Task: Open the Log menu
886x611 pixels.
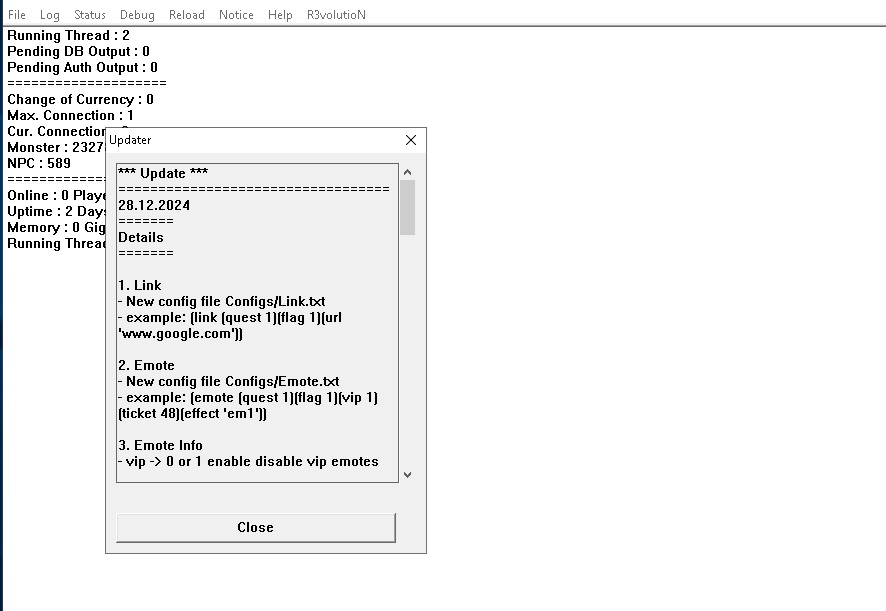Action: 50,15
